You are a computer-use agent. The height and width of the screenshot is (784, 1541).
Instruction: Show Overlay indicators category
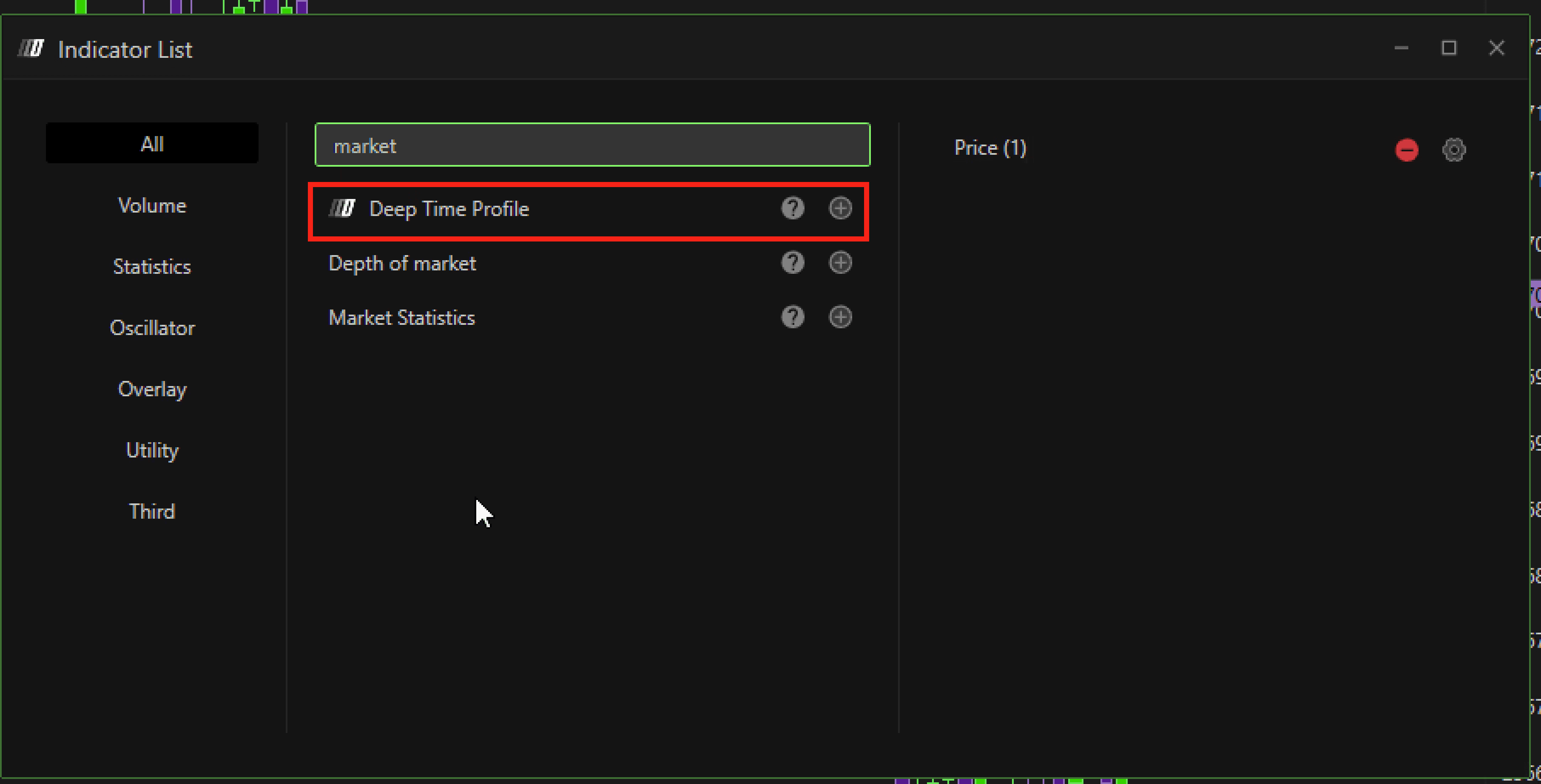point(152,389)
